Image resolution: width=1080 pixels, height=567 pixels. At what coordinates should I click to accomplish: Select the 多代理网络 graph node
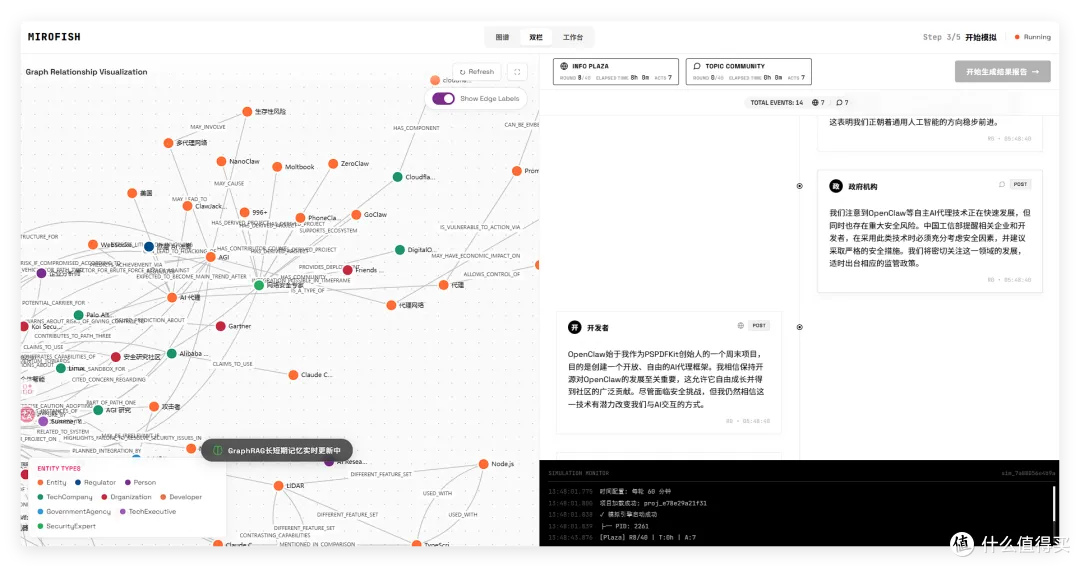(x=168, y=143)
